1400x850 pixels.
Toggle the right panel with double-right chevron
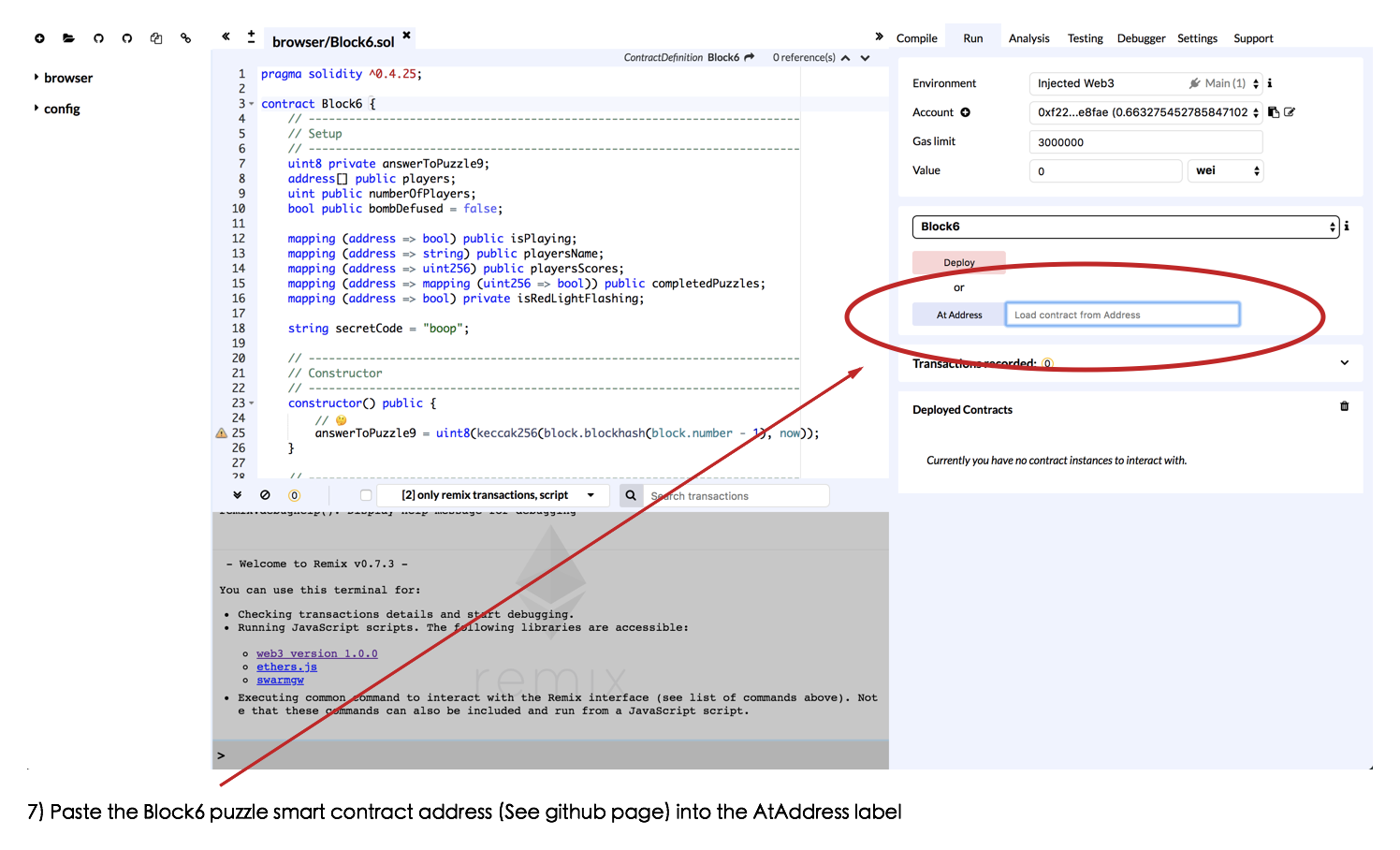[x=879, y=37]
